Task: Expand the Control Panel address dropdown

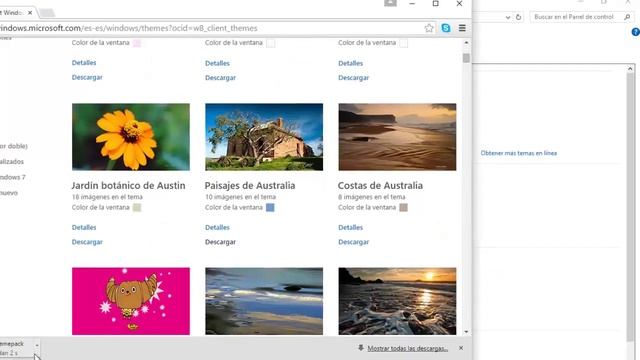Action: coord(507,17)
